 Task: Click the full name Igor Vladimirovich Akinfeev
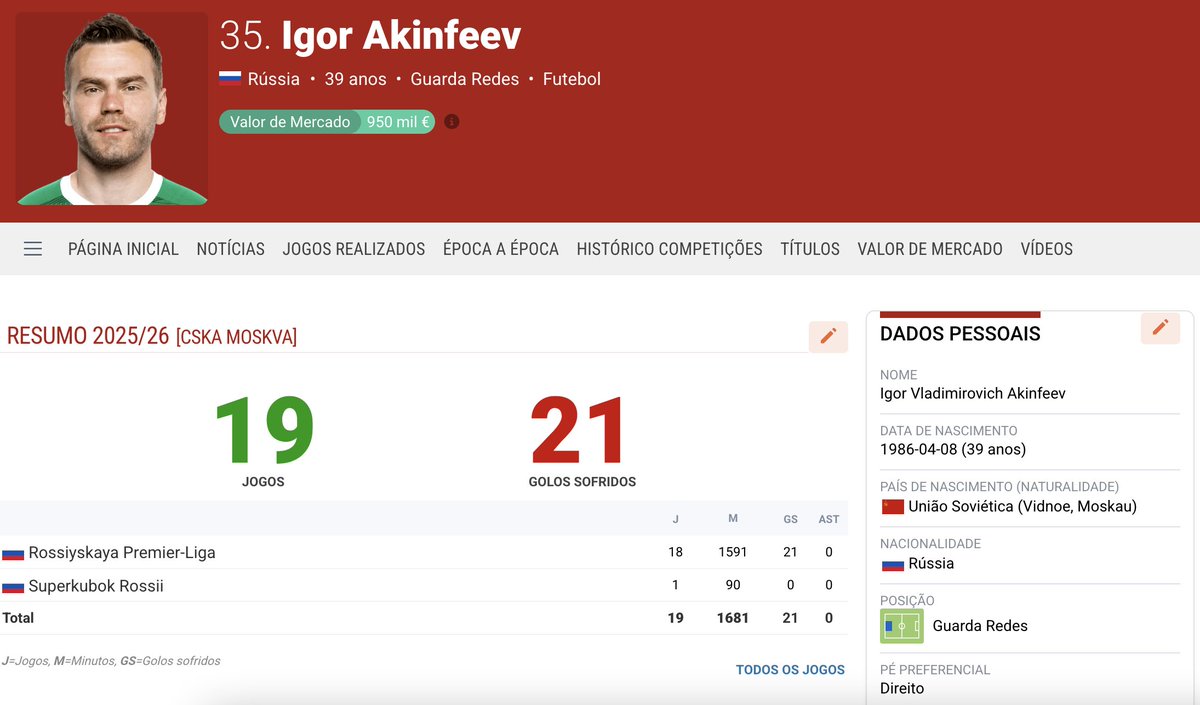tap(973, 394)
